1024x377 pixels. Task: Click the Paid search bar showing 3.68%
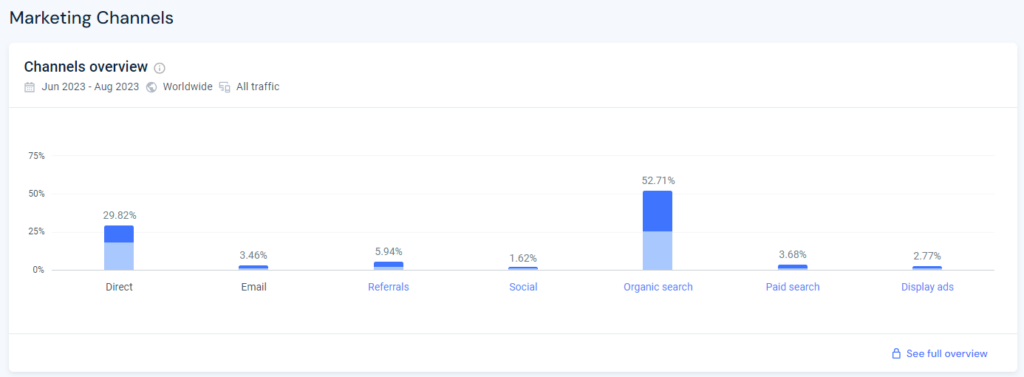pyautogui.click(x=792, y=267)
